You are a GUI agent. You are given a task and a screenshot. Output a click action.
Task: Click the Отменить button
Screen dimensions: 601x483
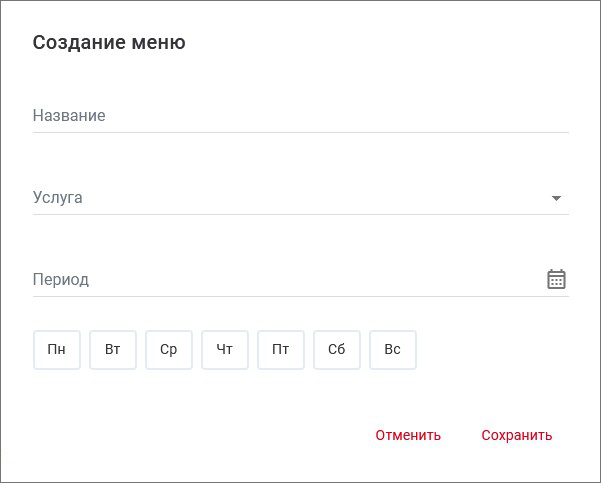408,435
